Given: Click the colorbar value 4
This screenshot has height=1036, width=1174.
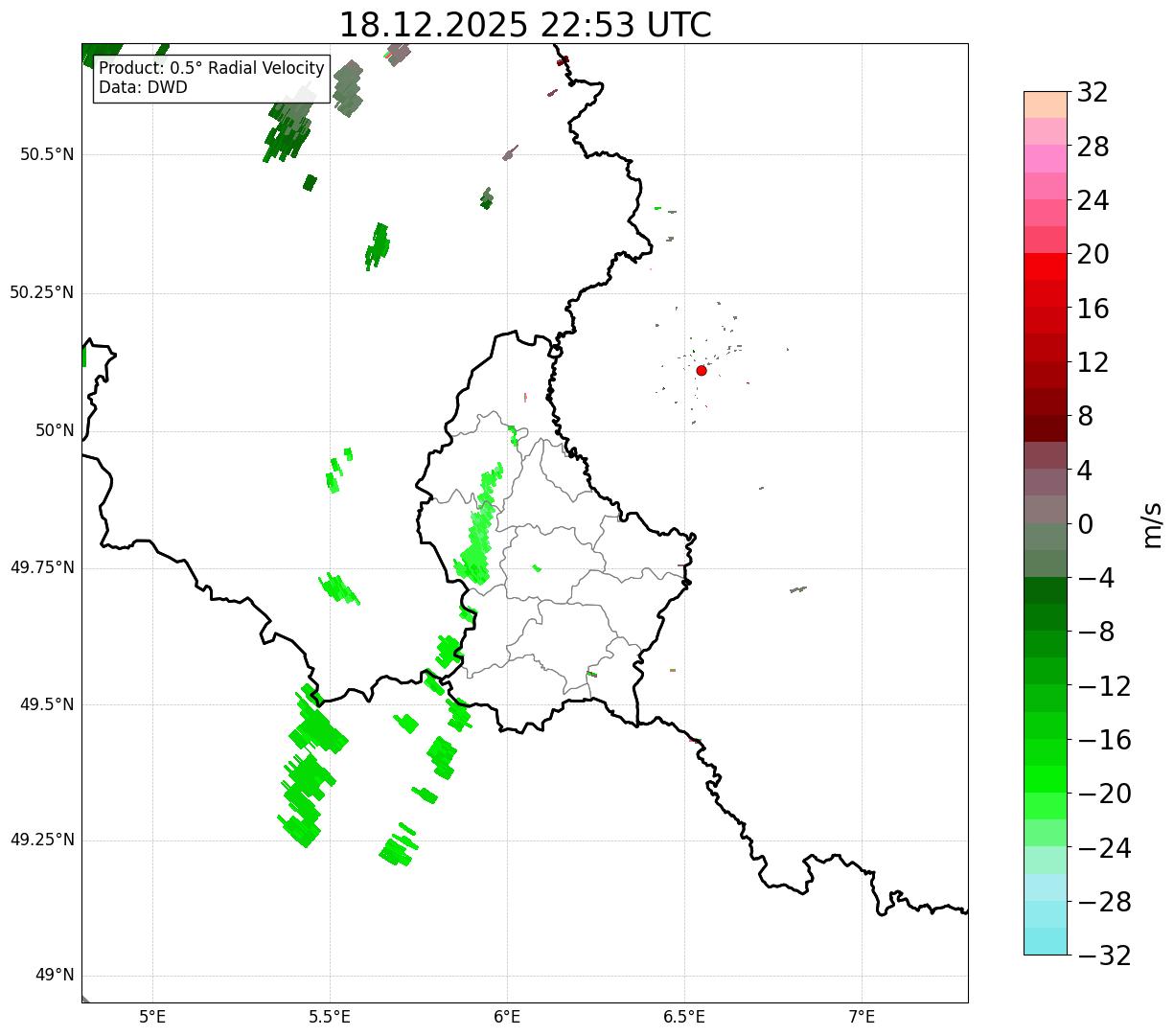Looking at the screenshot, I should click(x=1085, y=471).
